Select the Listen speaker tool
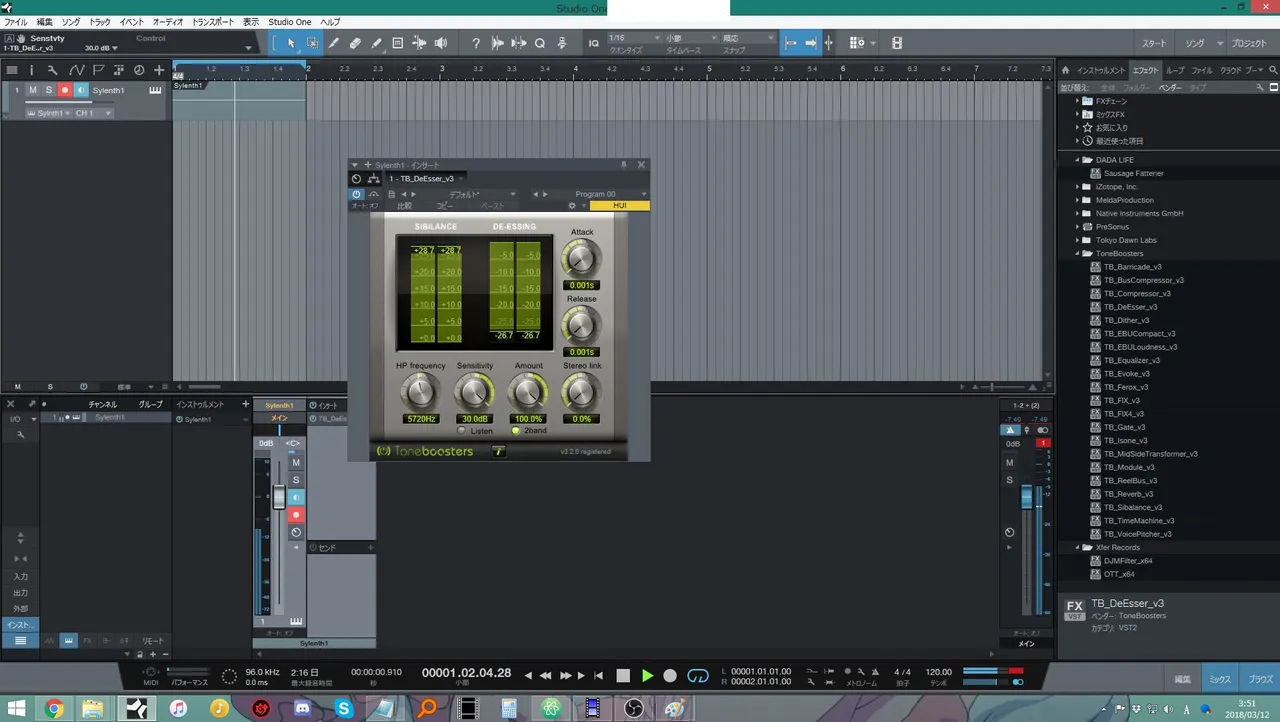 [x=441, y=43]
